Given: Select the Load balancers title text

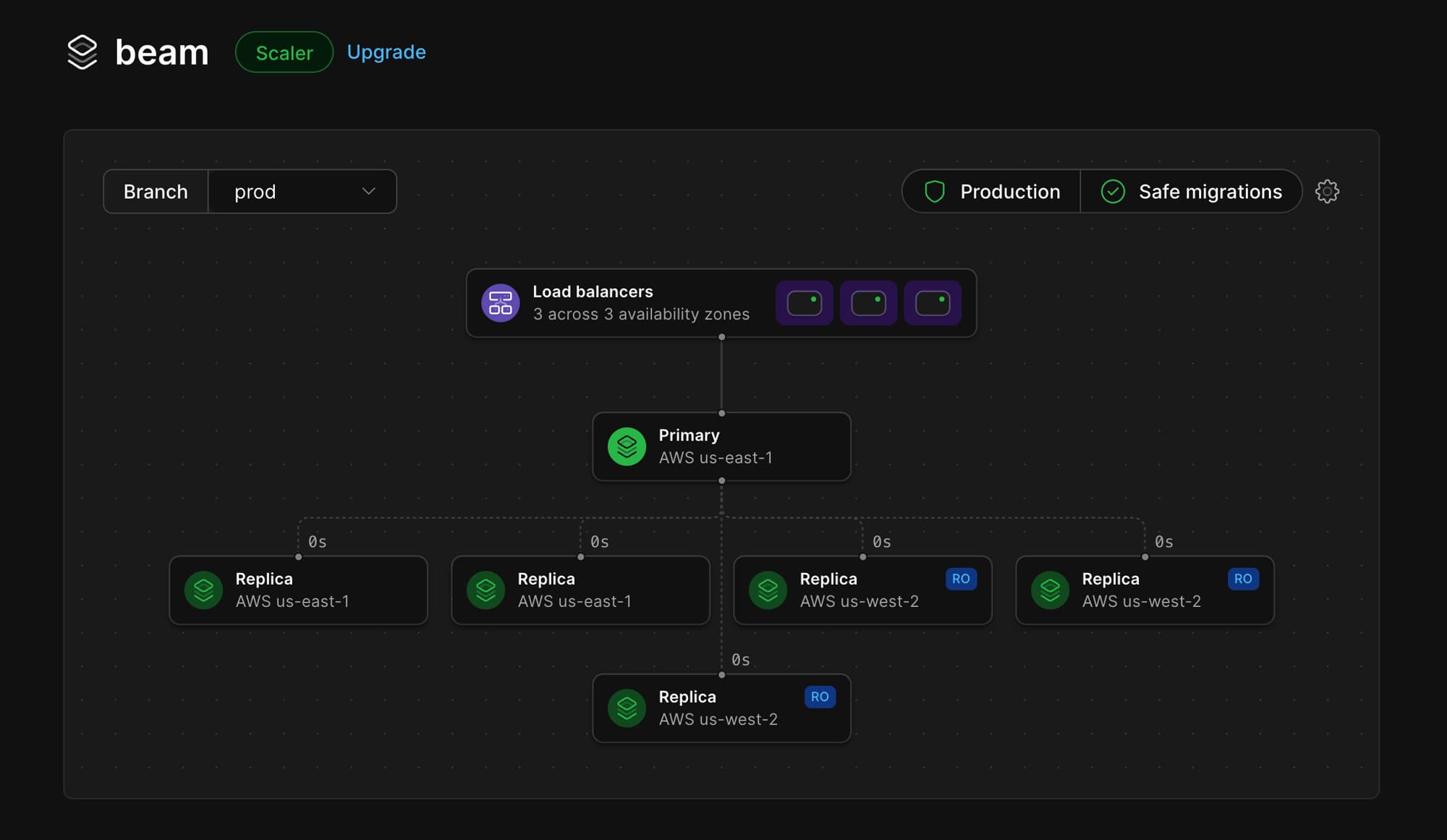Looking at the screenshot, I should pos(593,292).
